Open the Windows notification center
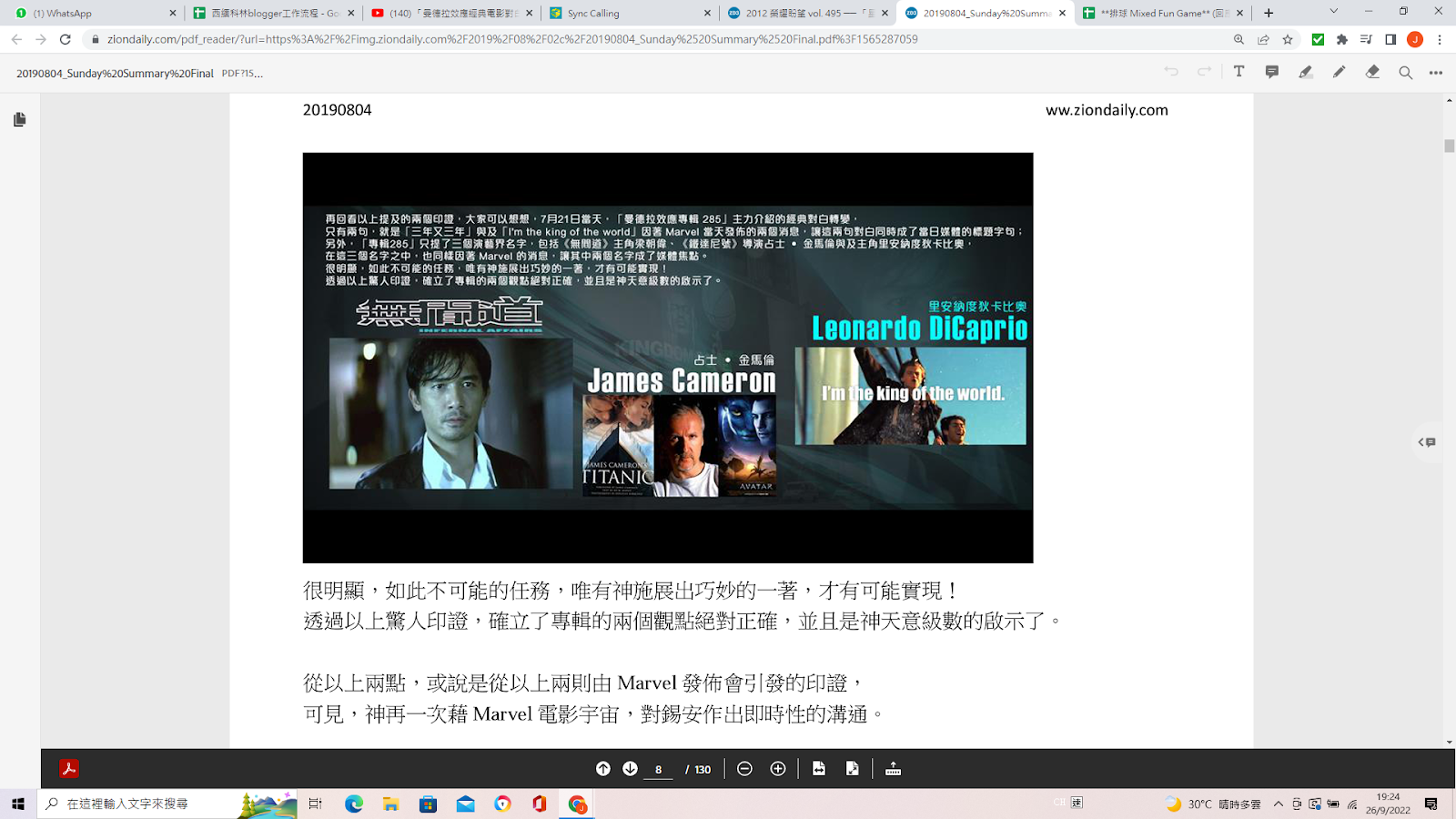The image size is (1456, 819). 1431,804
